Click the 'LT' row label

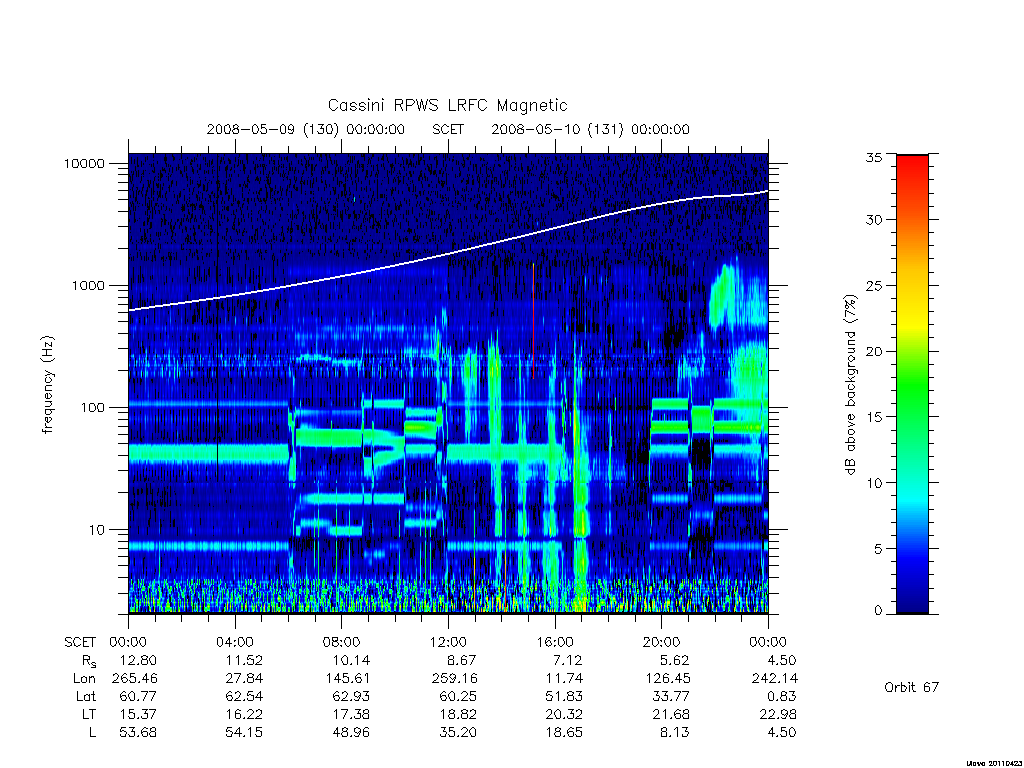(x=89, y=714)
